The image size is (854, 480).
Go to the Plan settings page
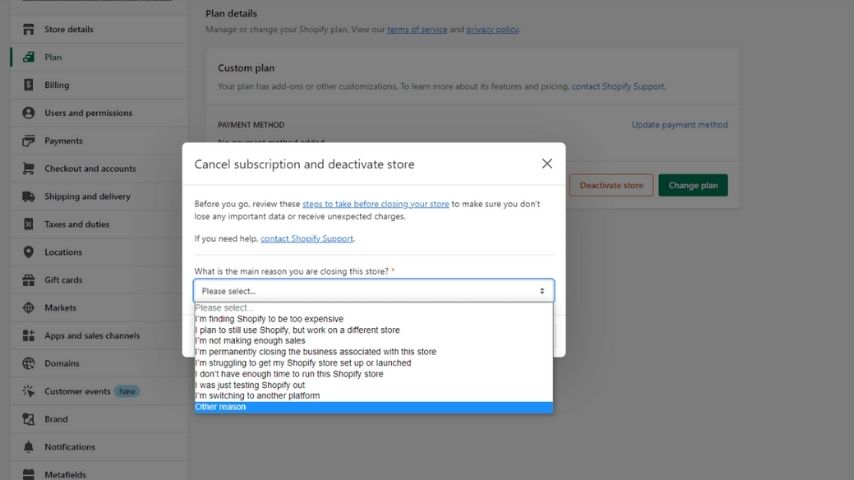(x=100, y=57)
